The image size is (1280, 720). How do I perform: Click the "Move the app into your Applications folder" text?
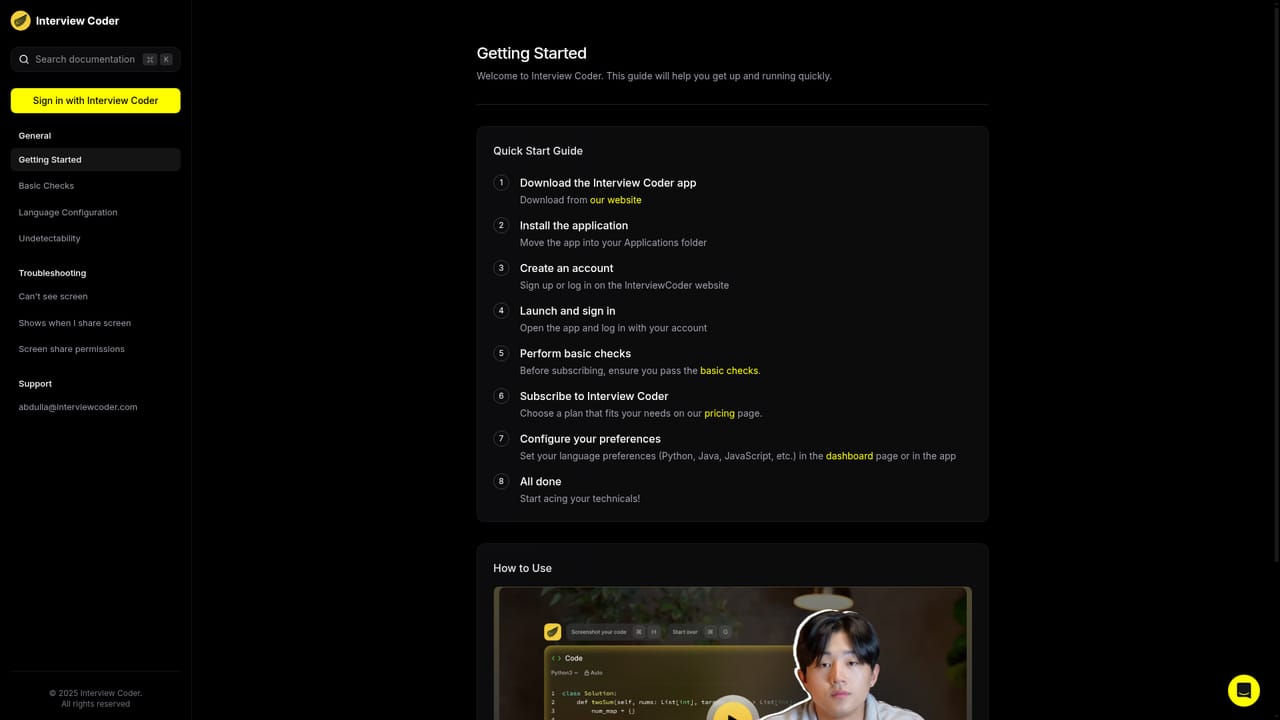tap(613, 243)
